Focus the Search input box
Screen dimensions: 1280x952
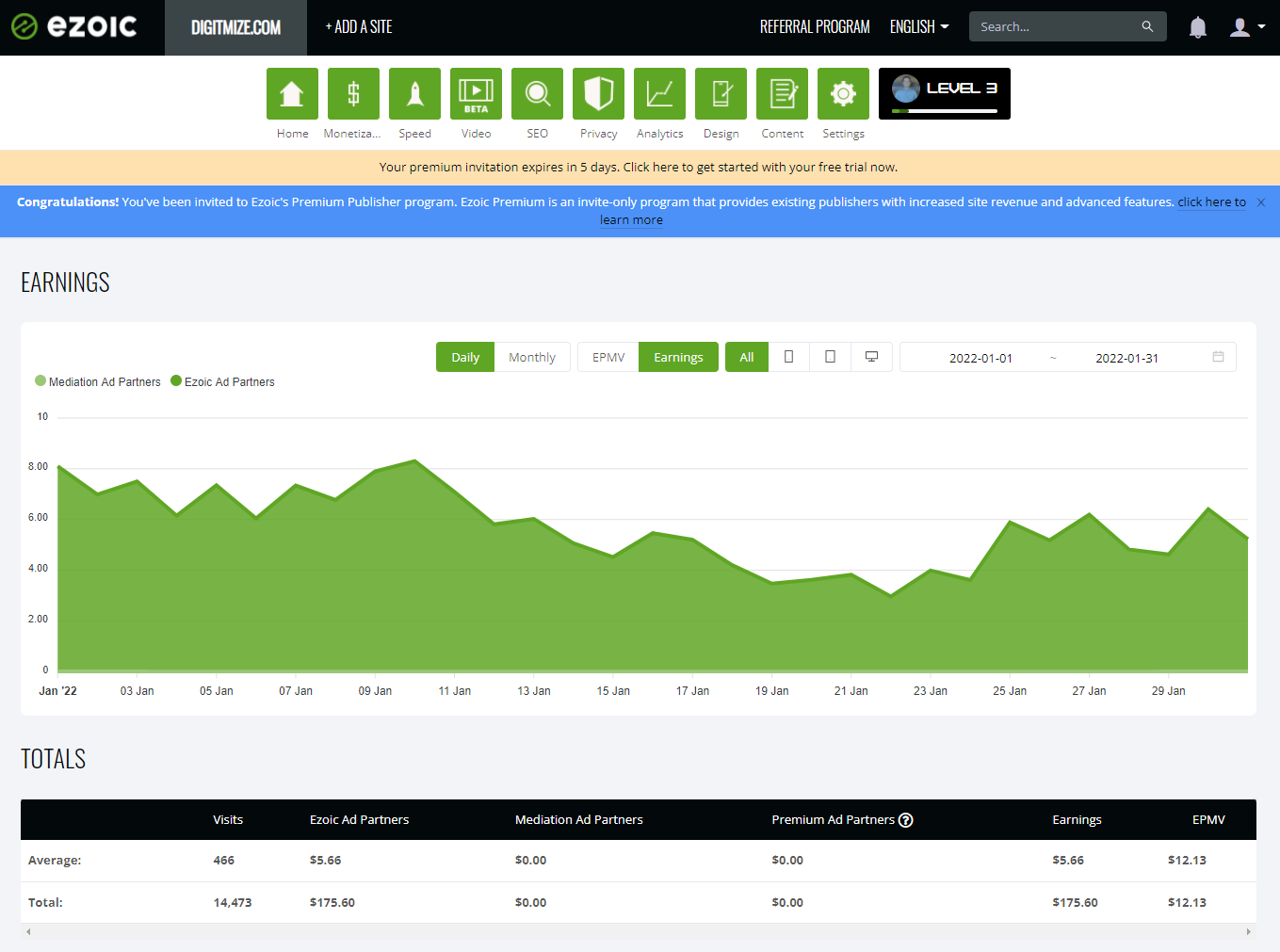tap(1055, 26)
